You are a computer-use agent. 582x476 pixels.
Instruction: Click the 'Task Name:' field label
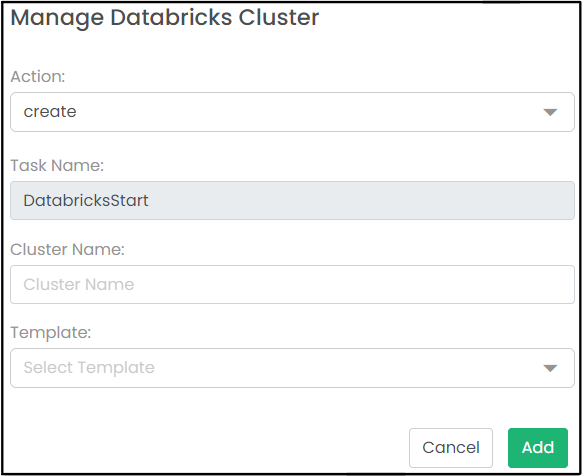pyautogui.click(x=57, y=165)
